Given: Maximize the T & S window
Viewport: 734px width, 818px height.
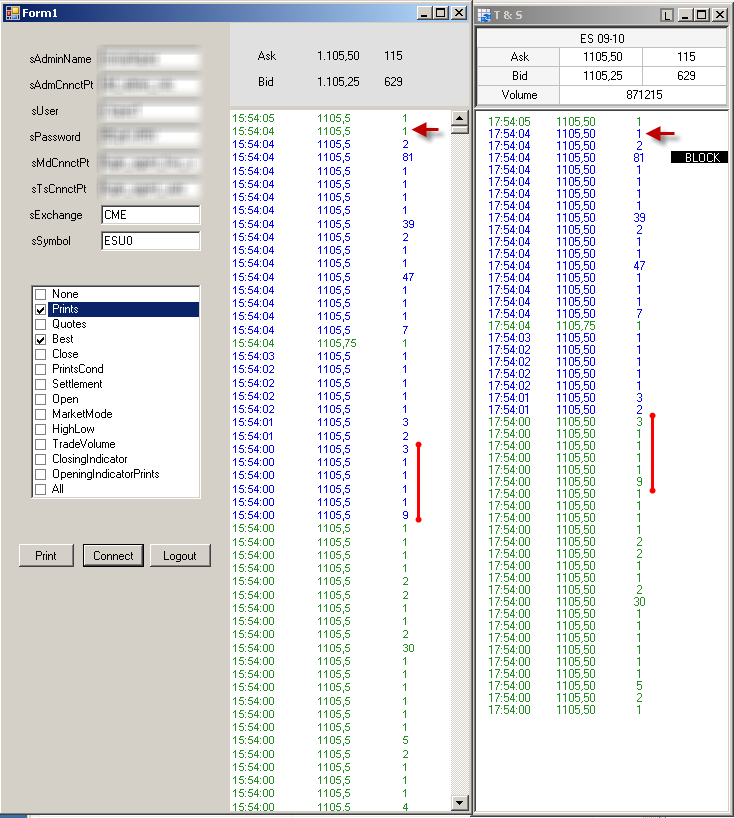Looking at the screenshot, I should pos(702,15).
